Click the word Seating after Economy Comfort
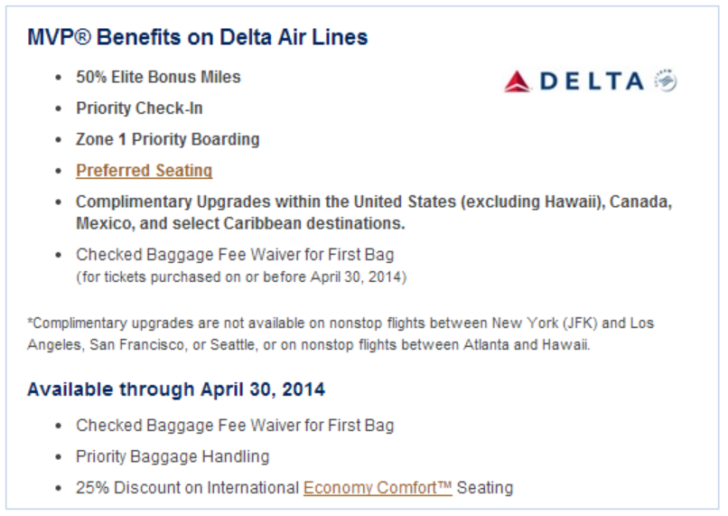728x516 pixels. (485, 488)
